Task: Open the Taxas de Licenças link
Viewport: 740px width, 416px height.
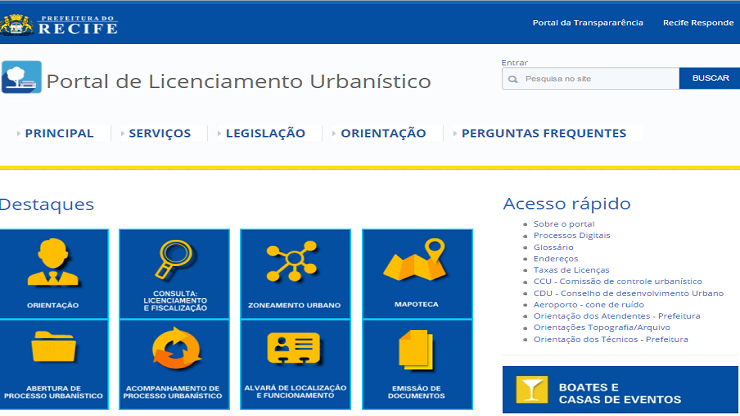Action: pyautogui.click(x=571, y=270)
